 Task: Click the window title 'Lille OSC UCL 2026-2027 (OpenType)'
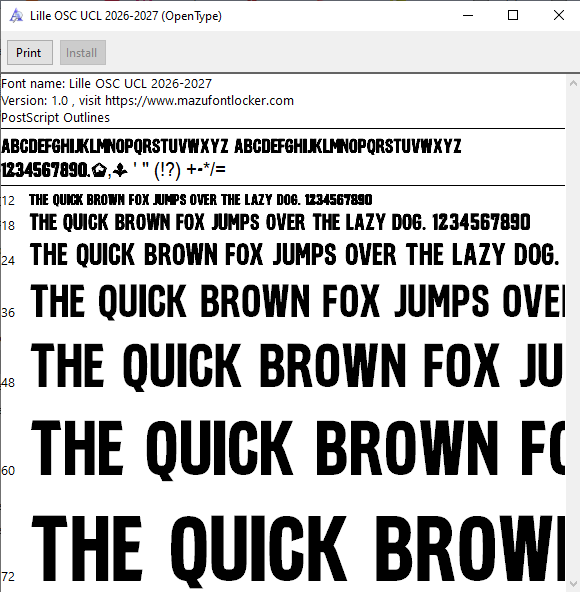click(126, 16)
